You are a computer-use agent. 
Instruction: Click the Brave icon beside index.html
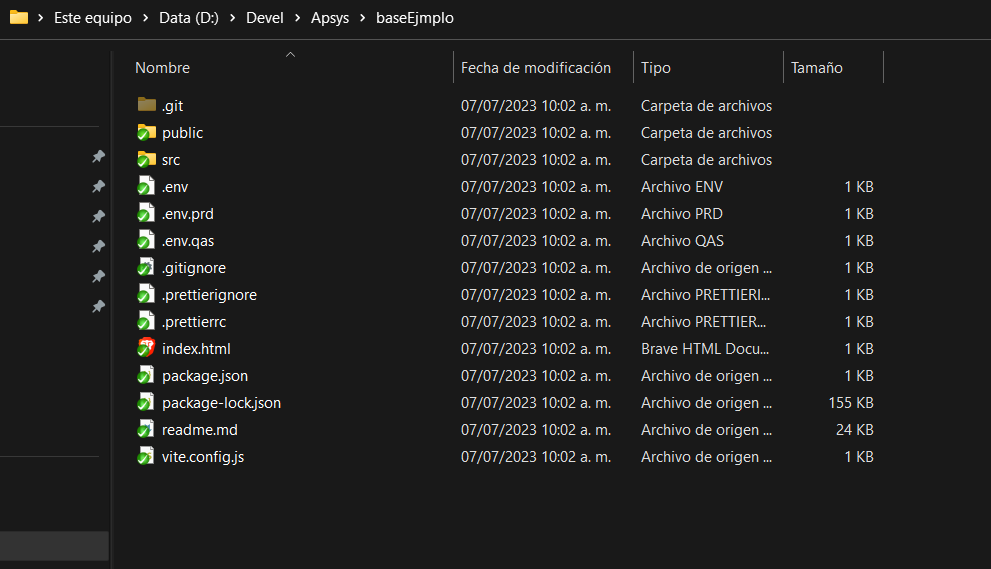point(147,348)
